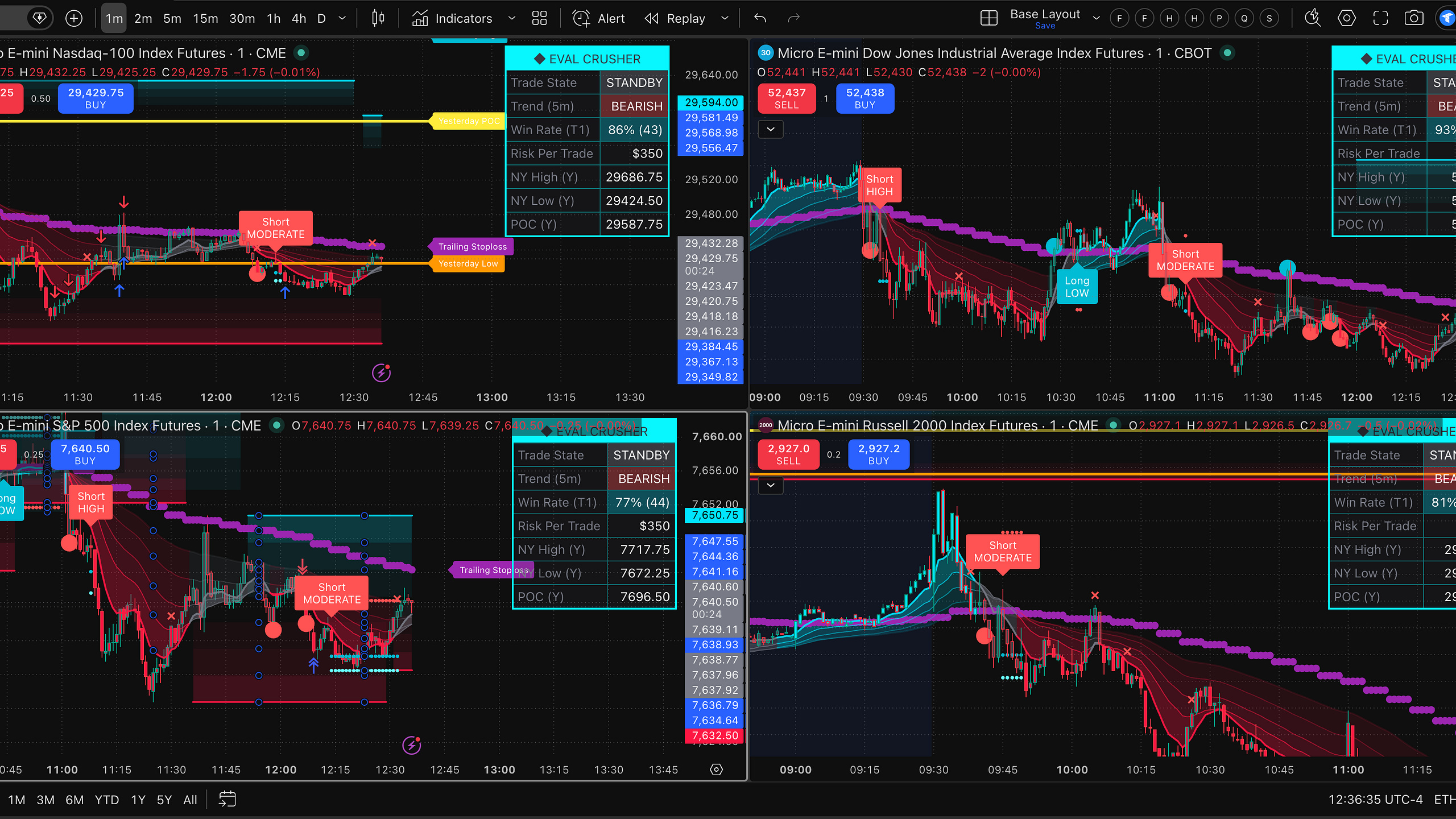
Task: Set chart range to 1M
Action: tap(16, 800)
